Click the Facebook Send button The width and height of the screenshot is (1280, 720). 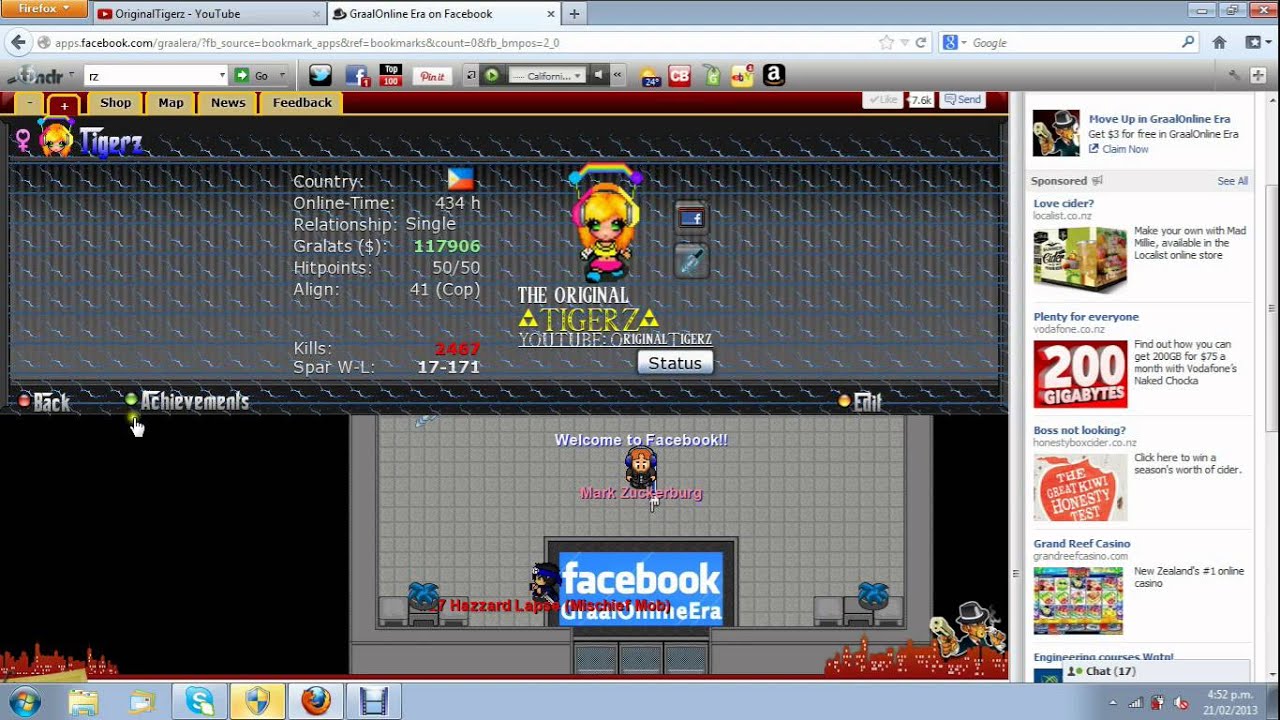[x=963, y=100]
